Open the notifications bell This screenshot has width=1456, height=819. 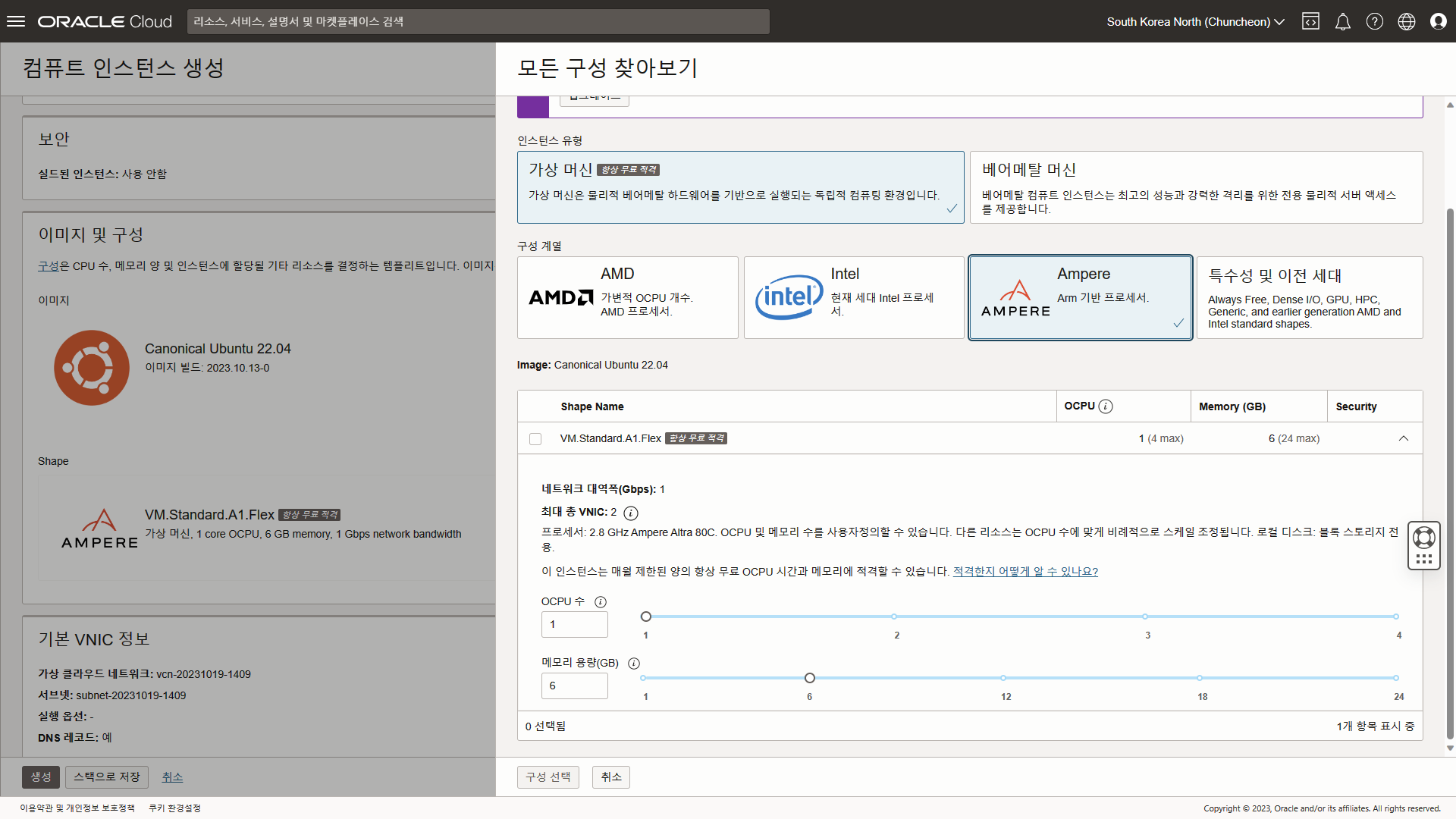tap(1342, 21)
